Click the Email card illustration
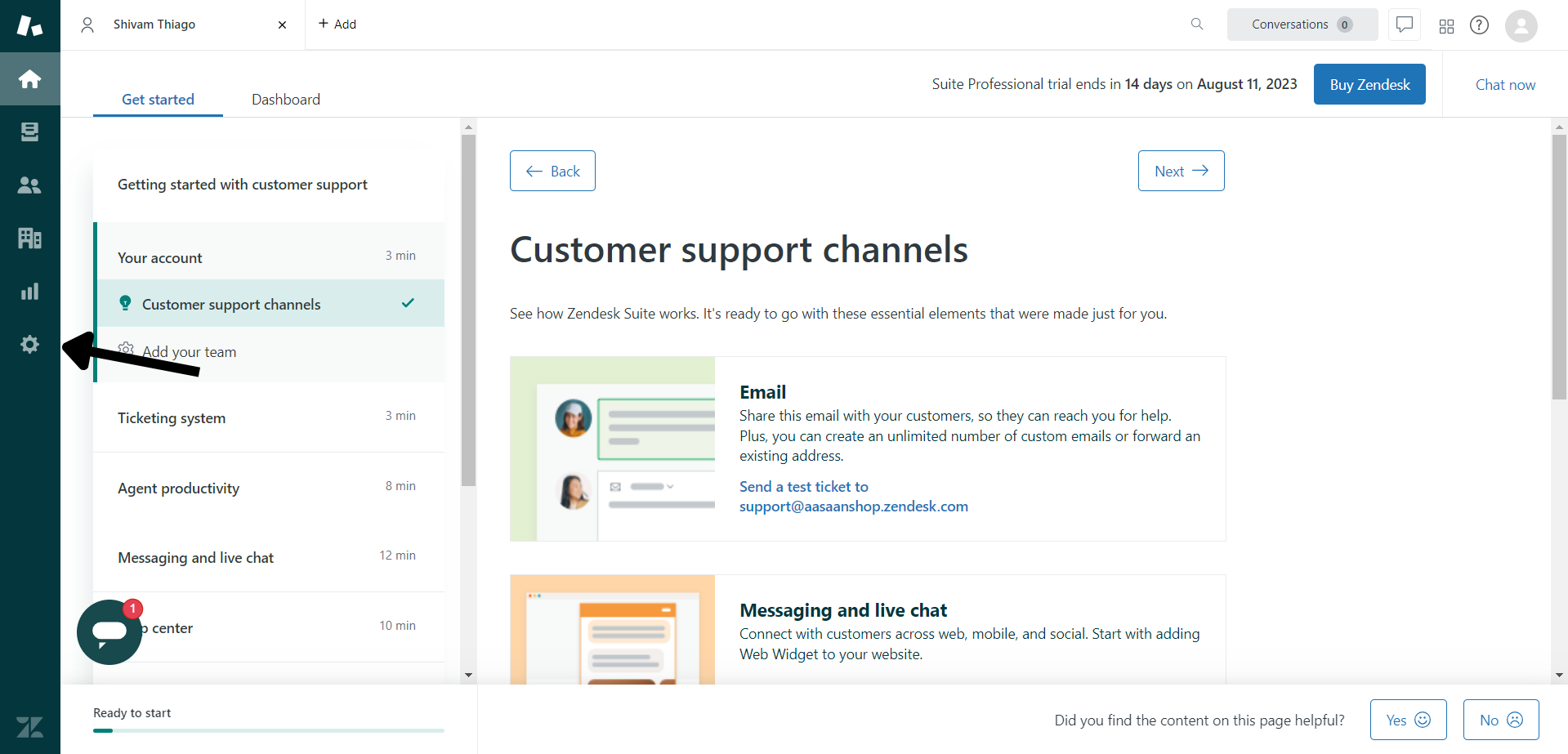1568x754 pixels. point(612,448)
